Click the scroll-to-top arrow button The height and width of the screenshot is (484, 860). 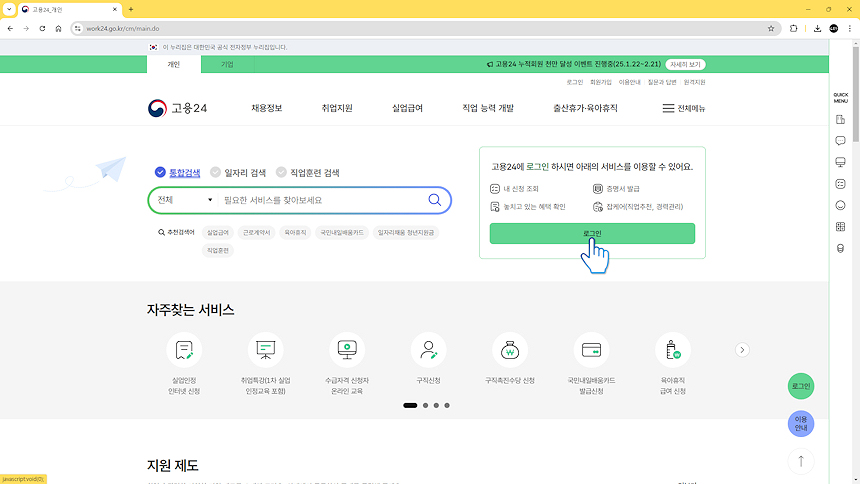pos(801,462)
